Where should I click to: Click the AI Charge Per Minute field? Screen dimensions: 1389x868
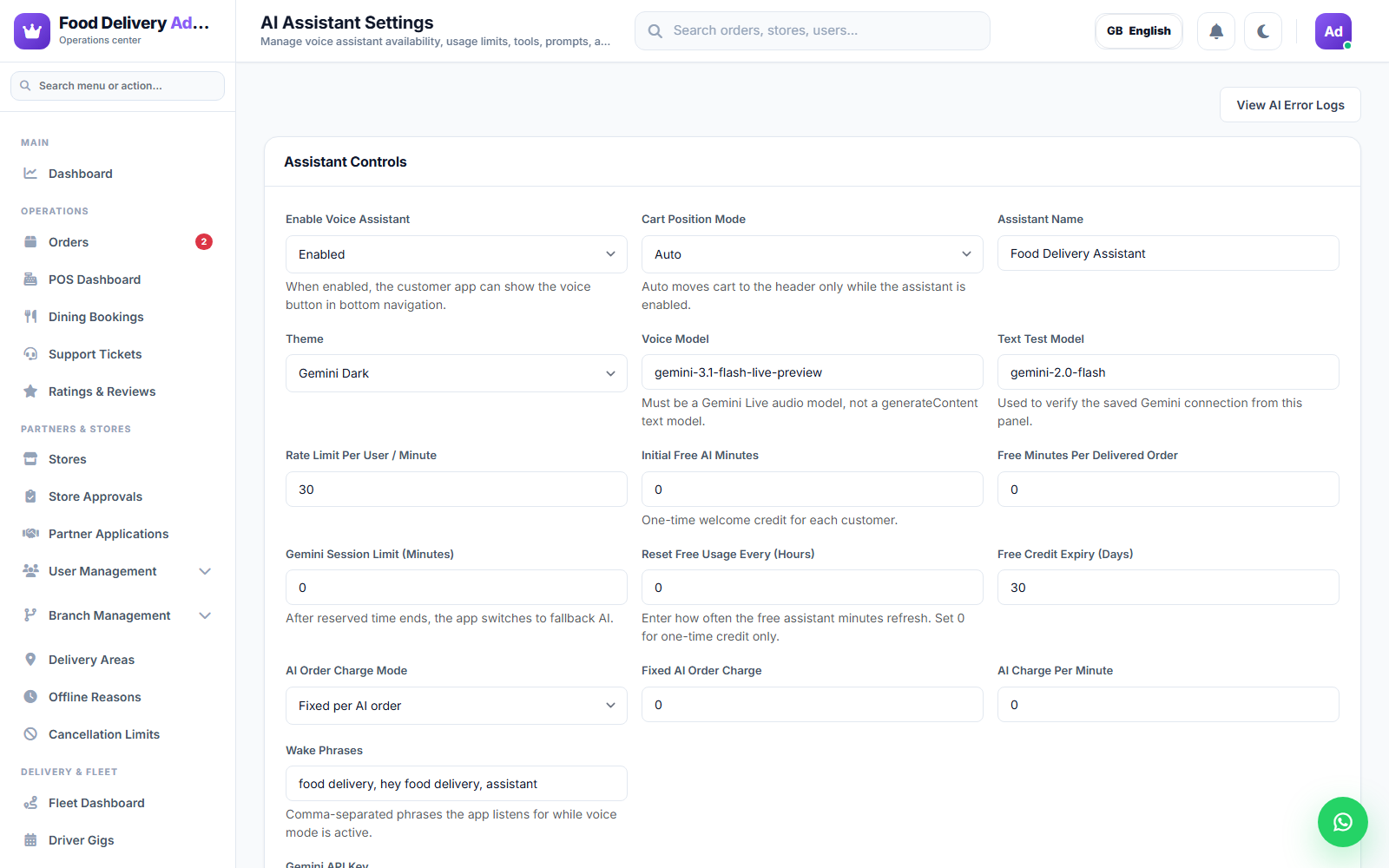coord(1168,705)
